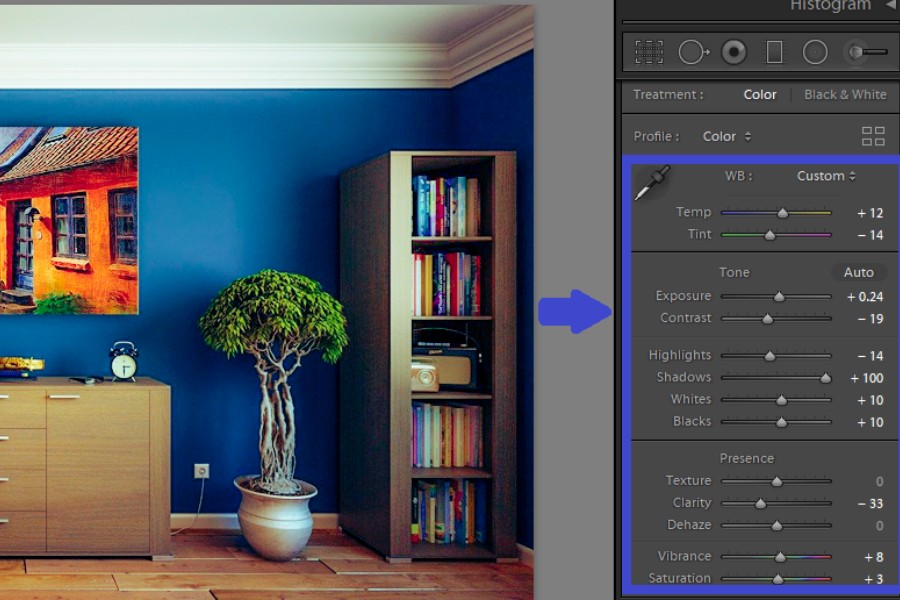Click the Clarity value field
This screenshot has height=600, width=900.
pos(869,503)
